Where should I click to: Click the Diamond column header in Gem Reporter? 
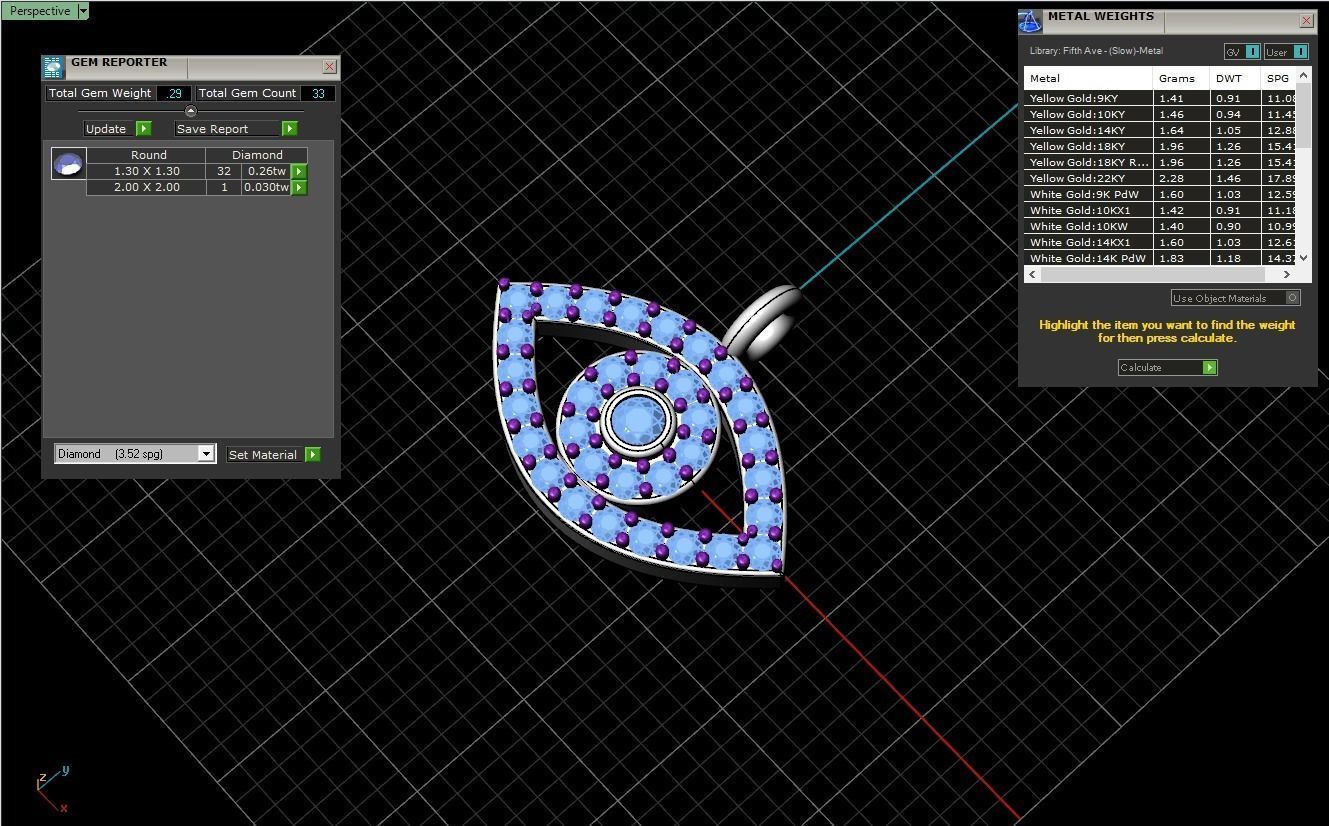click(257, 155)
